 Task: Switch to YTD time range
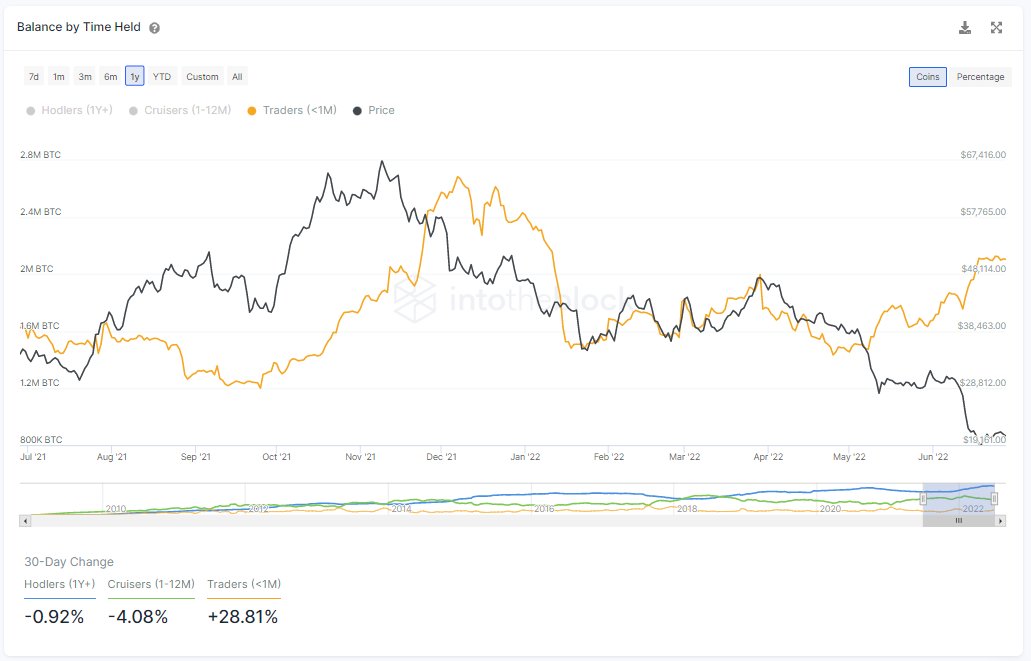coord(161,77)
